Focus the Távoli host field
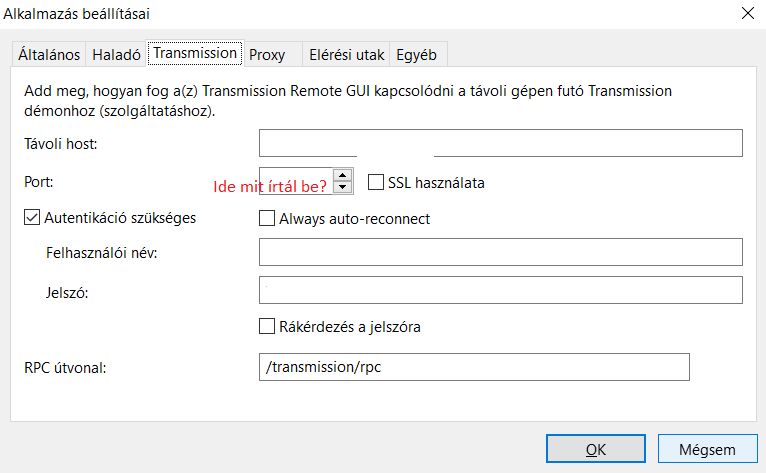This screenshot has width=766, height=473. (x=501, y=143)
